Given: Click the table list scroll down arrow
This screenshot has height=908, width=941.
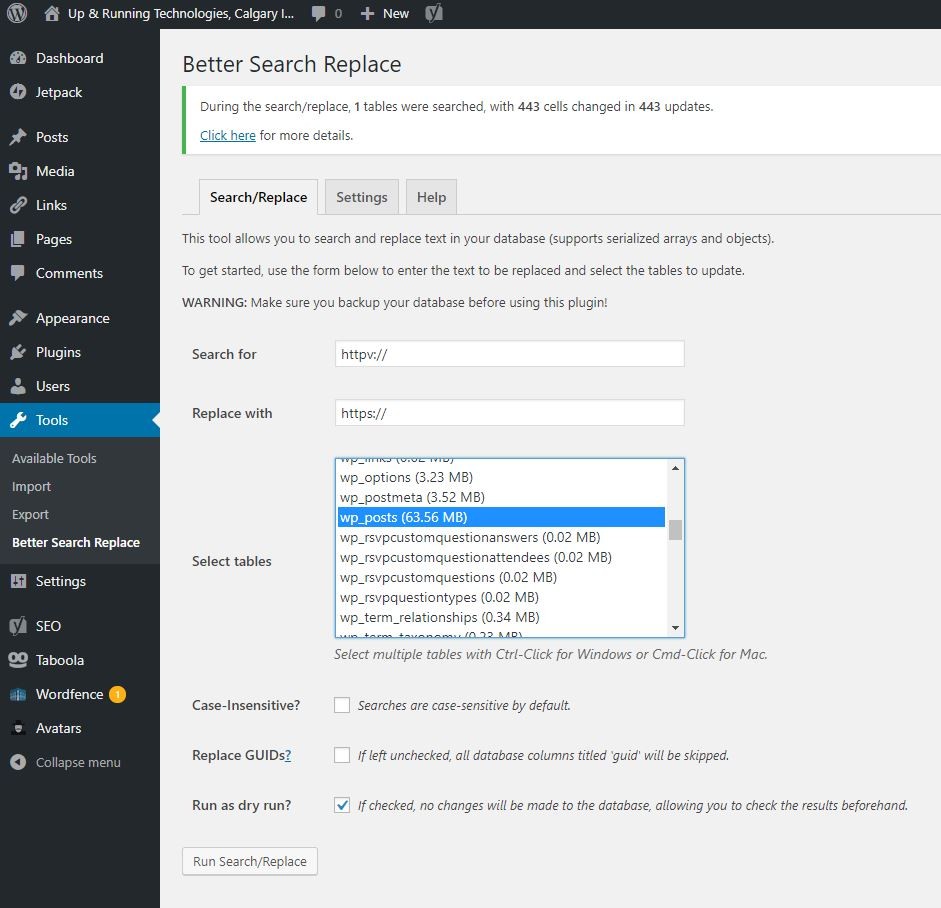Looking at the screenshot, I should [x=675, y=628].
